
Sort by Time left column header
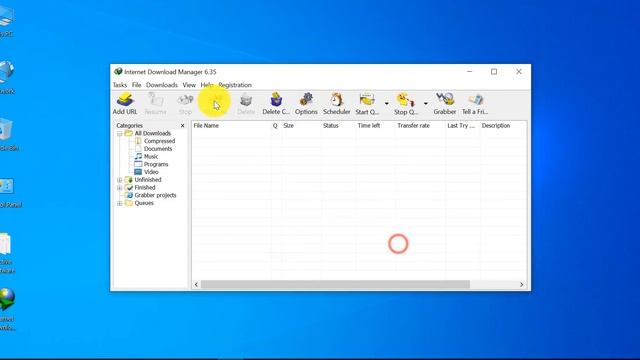point(375,126)
